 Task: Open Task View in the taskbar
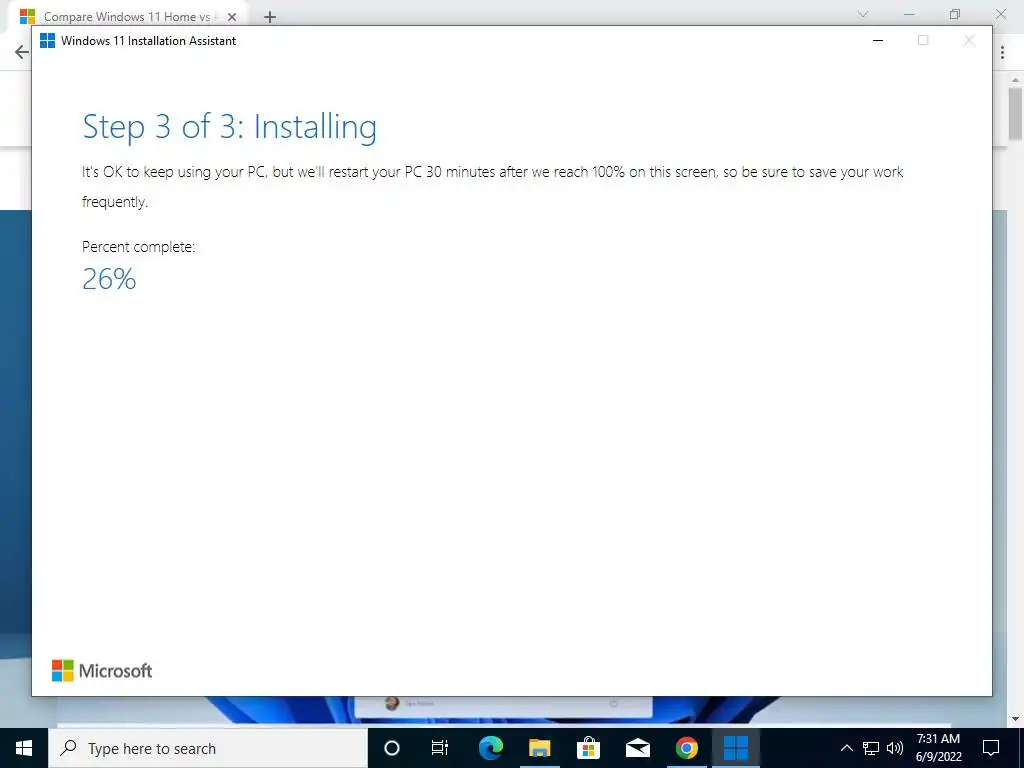[x=440, y=748]
